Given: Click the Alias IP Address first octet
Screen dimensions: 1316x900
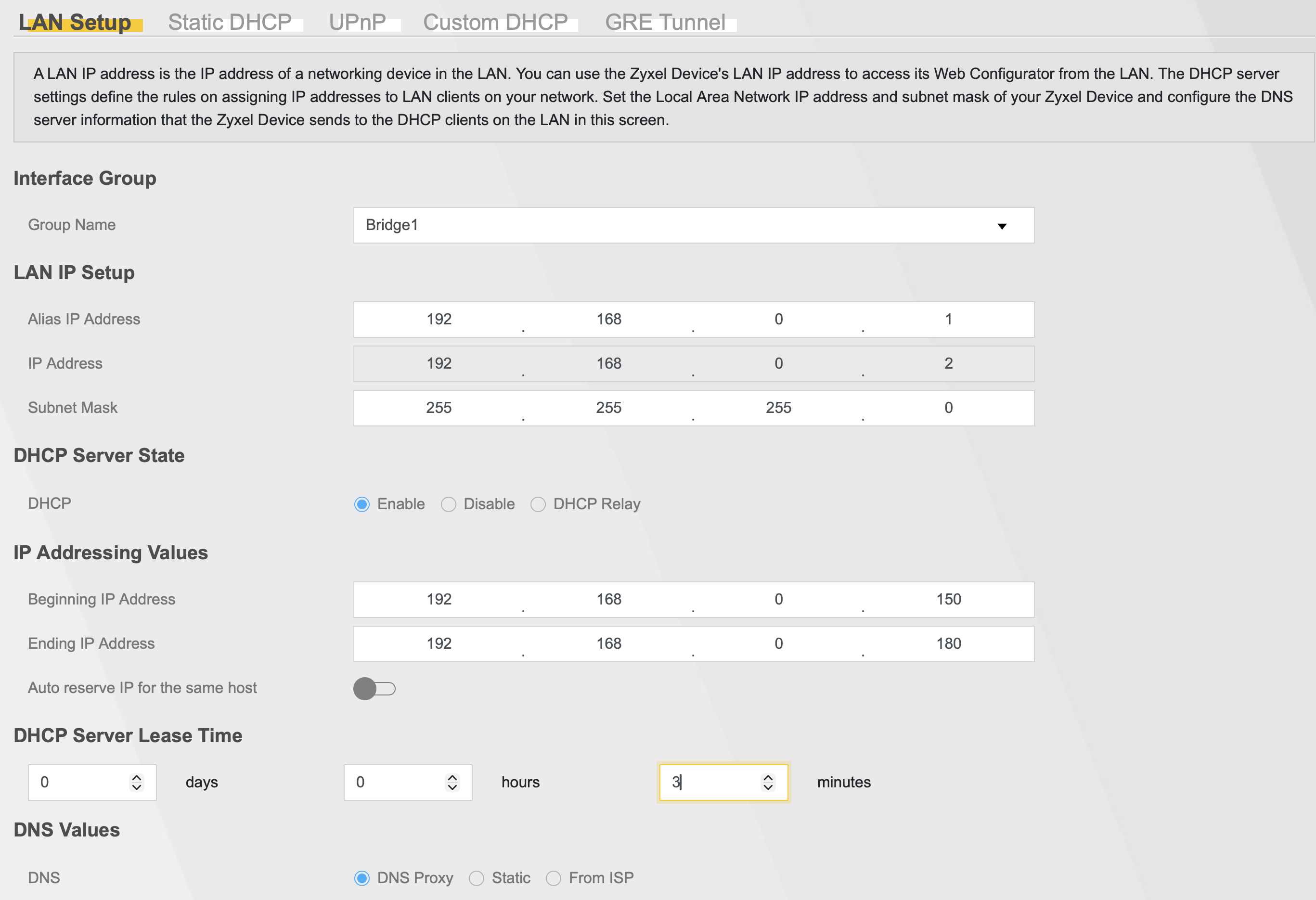Looking at the screenshot, I should pyautogui.click(x=439, y=319).
